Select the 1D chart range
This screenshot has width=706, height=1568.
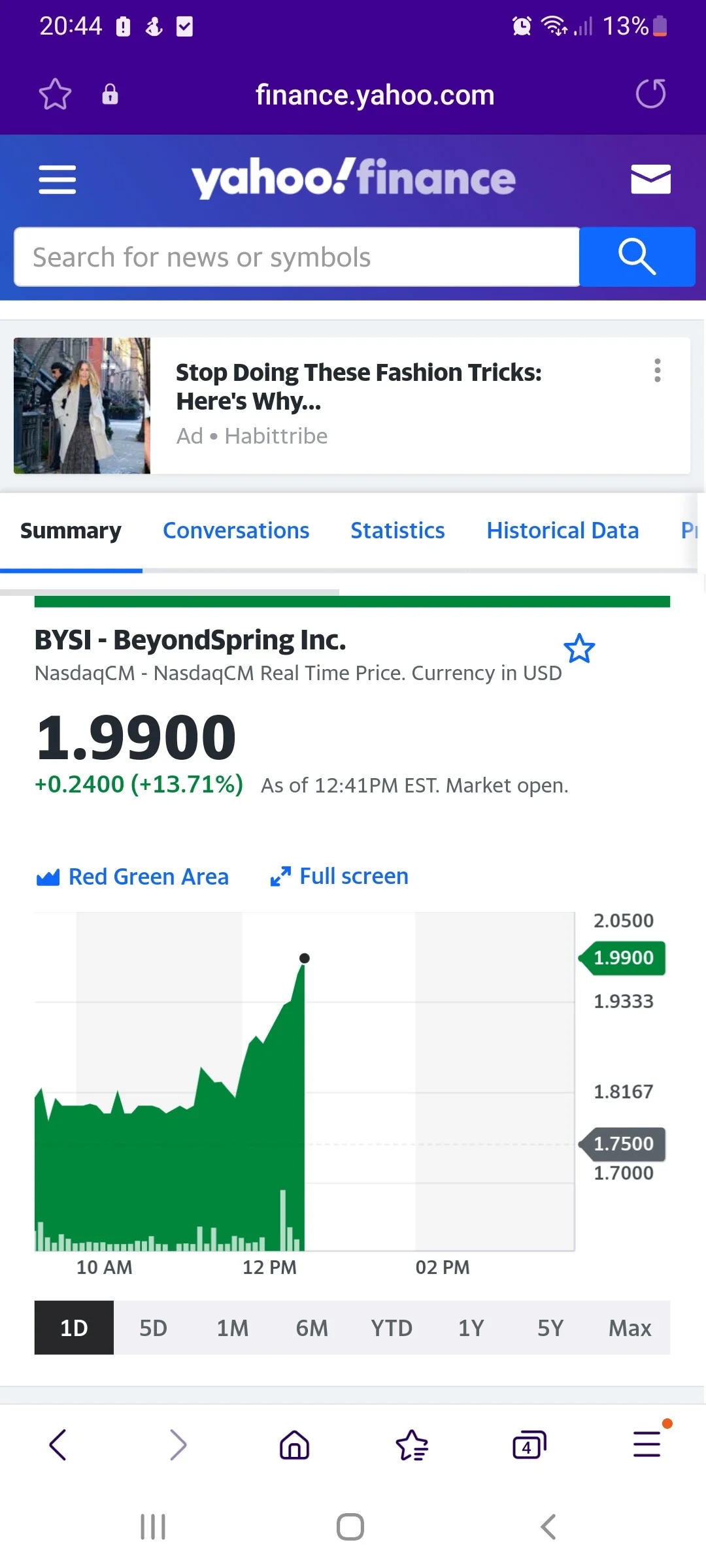pos(74,1328)
